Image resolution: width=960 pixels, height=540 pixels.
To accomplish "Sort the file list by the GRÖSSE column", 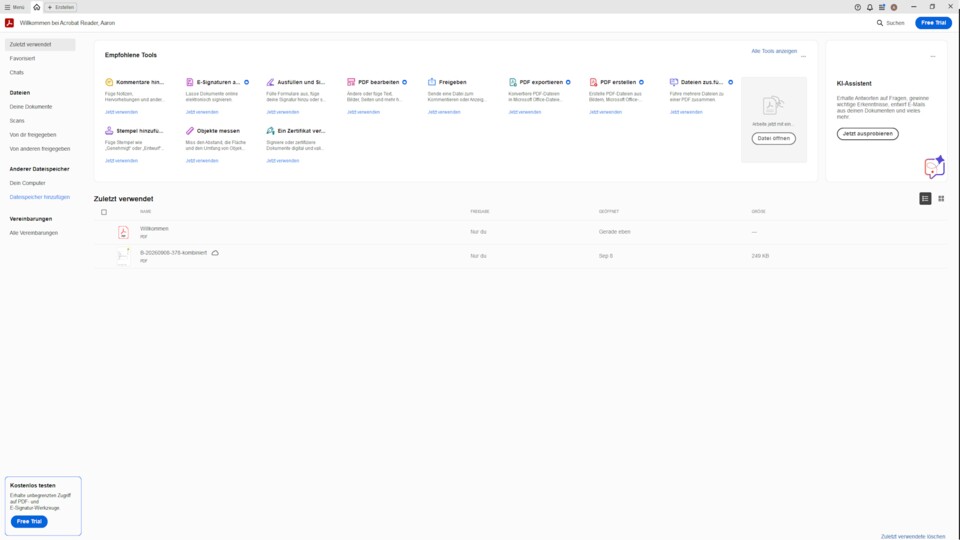I will 759,212.
